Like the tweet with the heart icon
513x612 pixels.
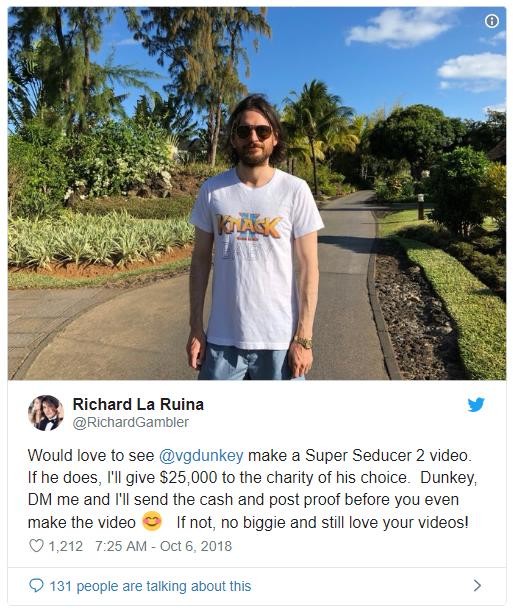point(36,546)
